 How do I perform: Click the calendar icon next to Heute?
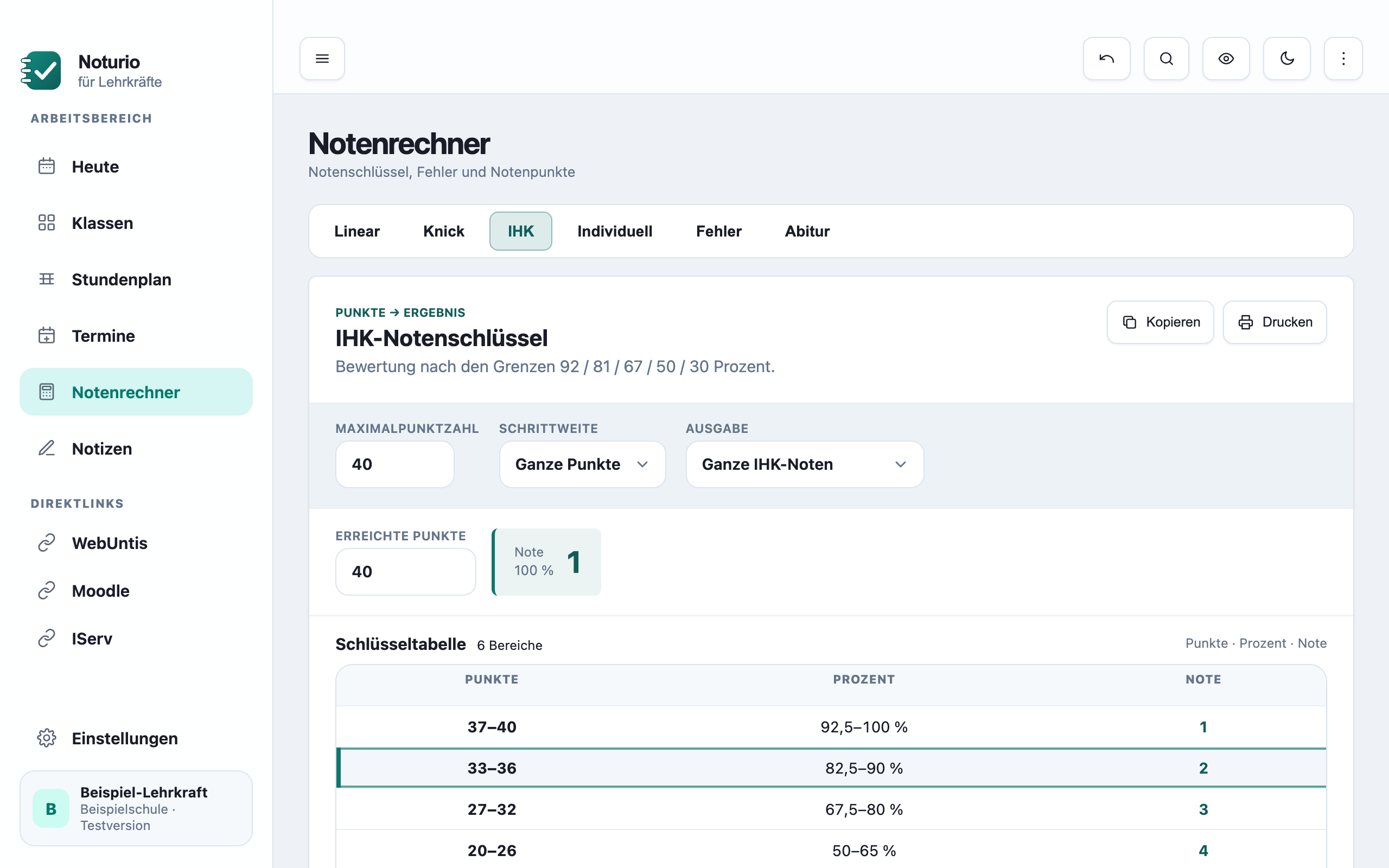tap(47, 167)
